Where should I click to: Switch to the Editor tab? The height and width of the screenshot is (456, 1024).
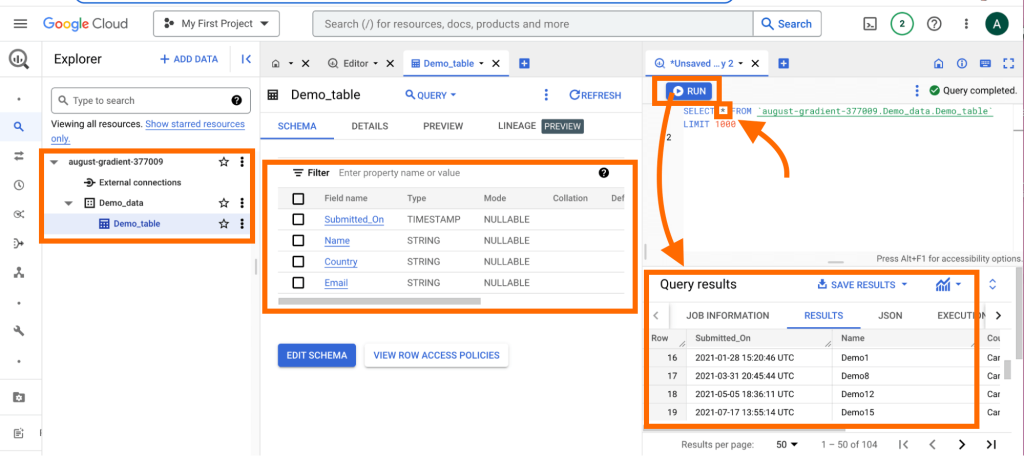click(x=355, y=63)
